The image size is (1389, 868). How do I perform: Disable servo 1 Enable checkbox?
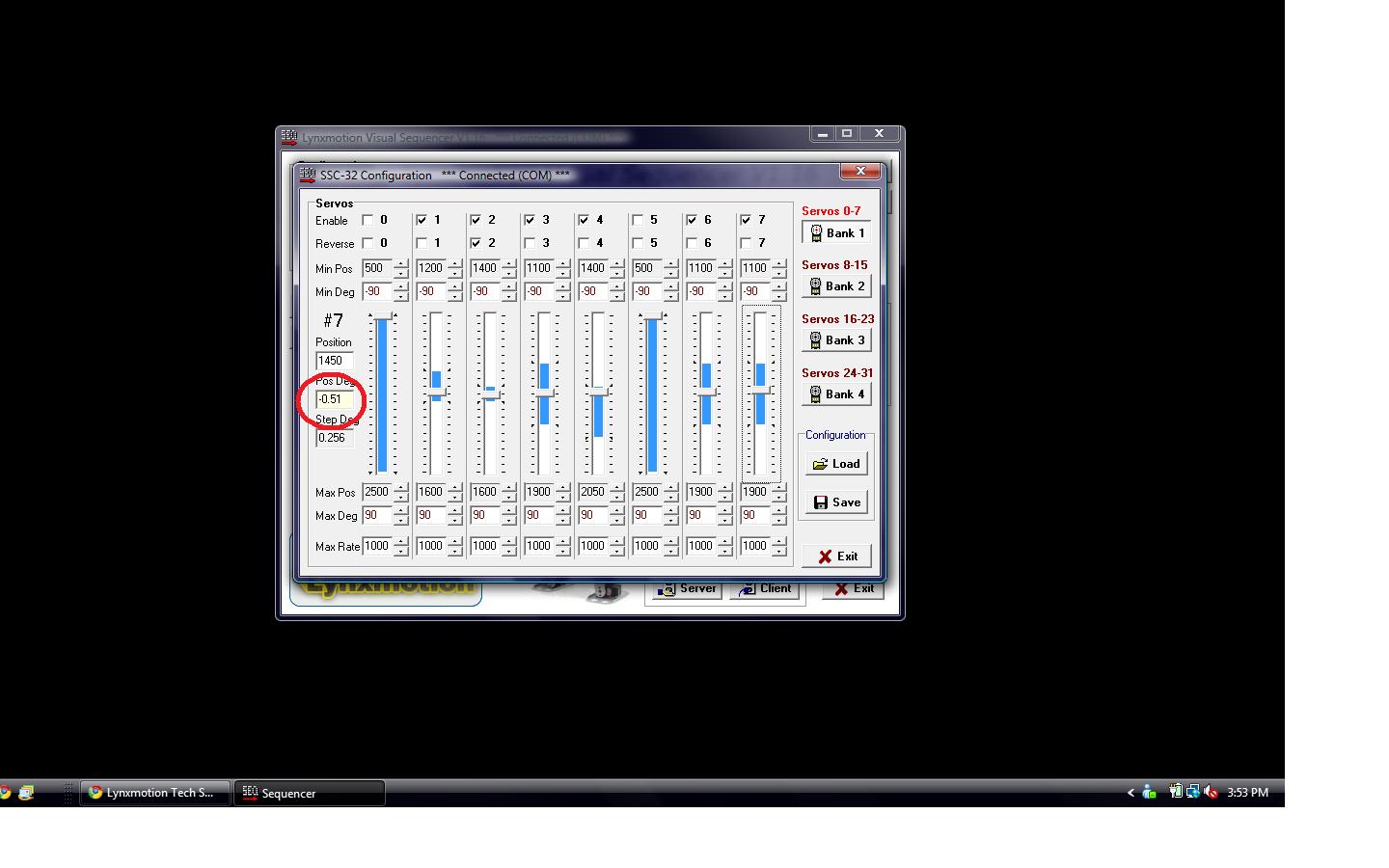422,220
